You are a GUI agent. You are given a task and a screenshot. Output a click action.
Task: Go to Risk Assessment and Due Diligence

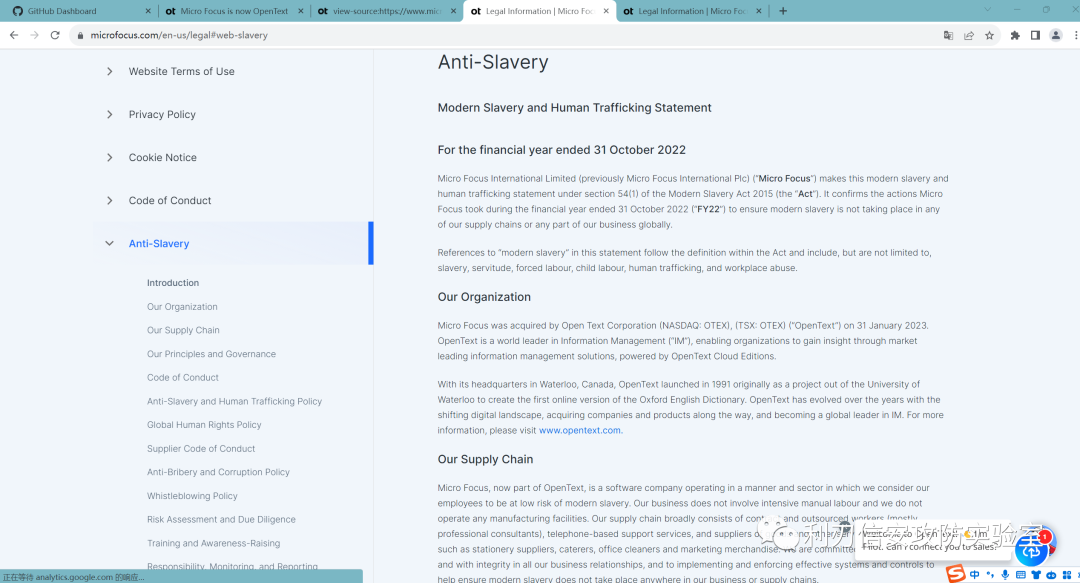221,520
